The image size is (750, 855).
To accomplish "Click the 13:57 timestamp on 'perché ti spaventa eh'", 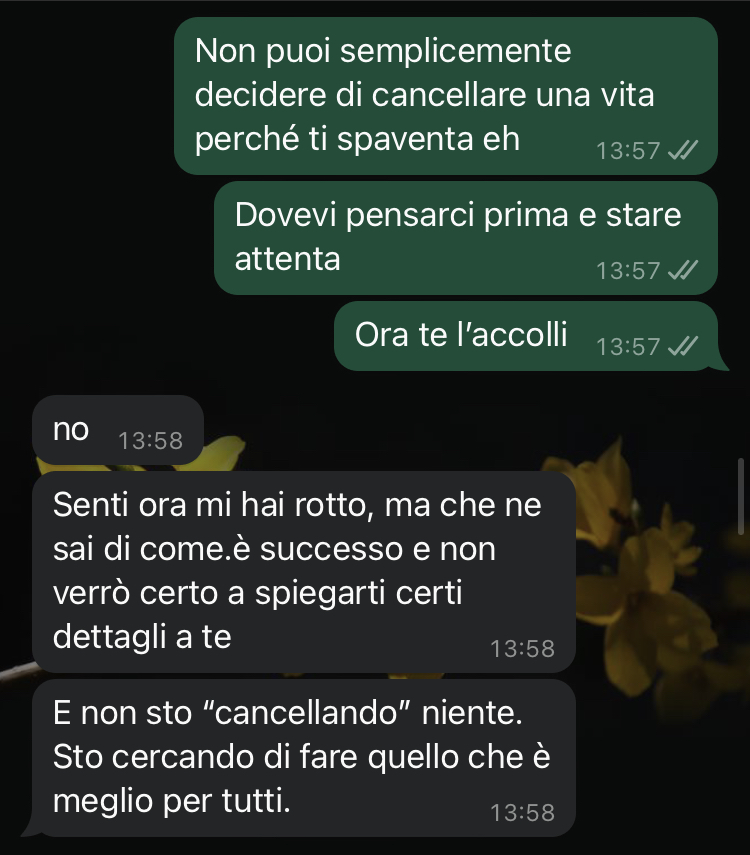I will click(628, 150).
